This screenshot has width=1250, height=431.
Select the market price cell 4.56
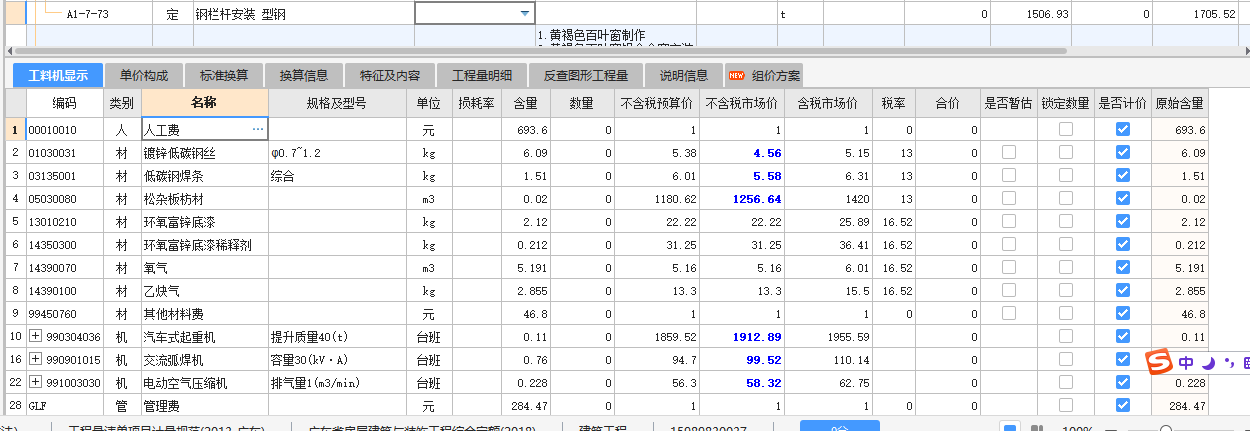point(741,153)
